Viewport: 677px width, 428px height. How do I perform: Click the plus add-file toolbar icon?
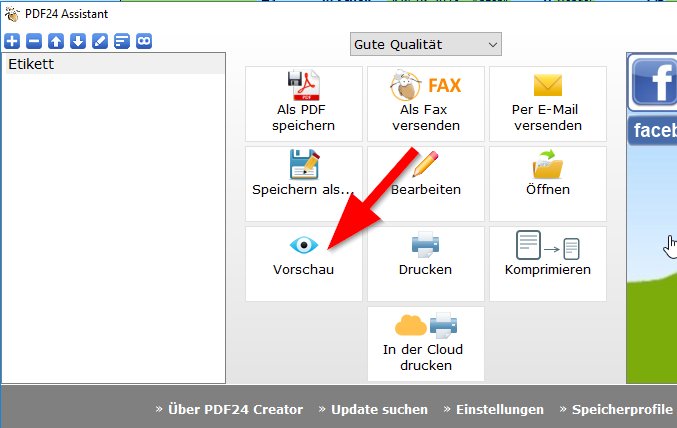click(x=12, y=41)
